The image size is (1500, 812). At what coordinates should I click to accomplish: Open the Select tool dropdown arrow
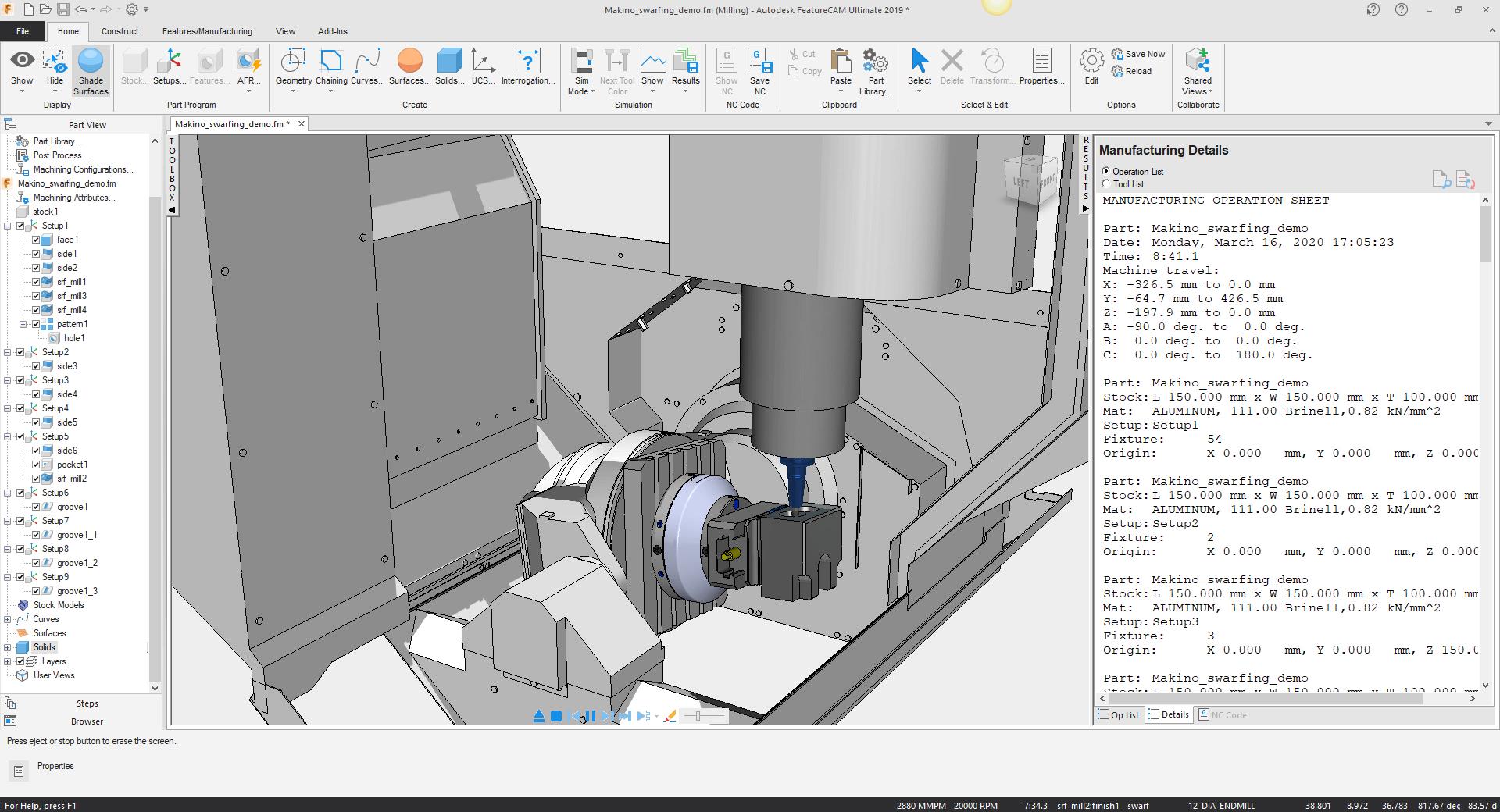tap(920, 91)
